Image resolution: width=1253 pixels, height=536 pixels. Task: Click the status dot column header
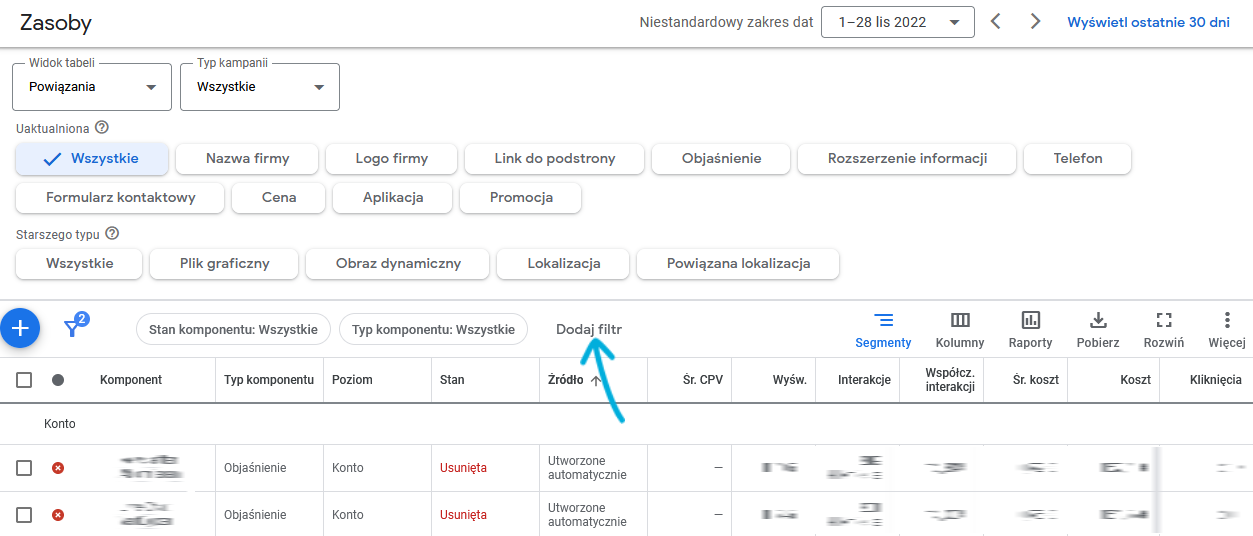coord(58,380)
